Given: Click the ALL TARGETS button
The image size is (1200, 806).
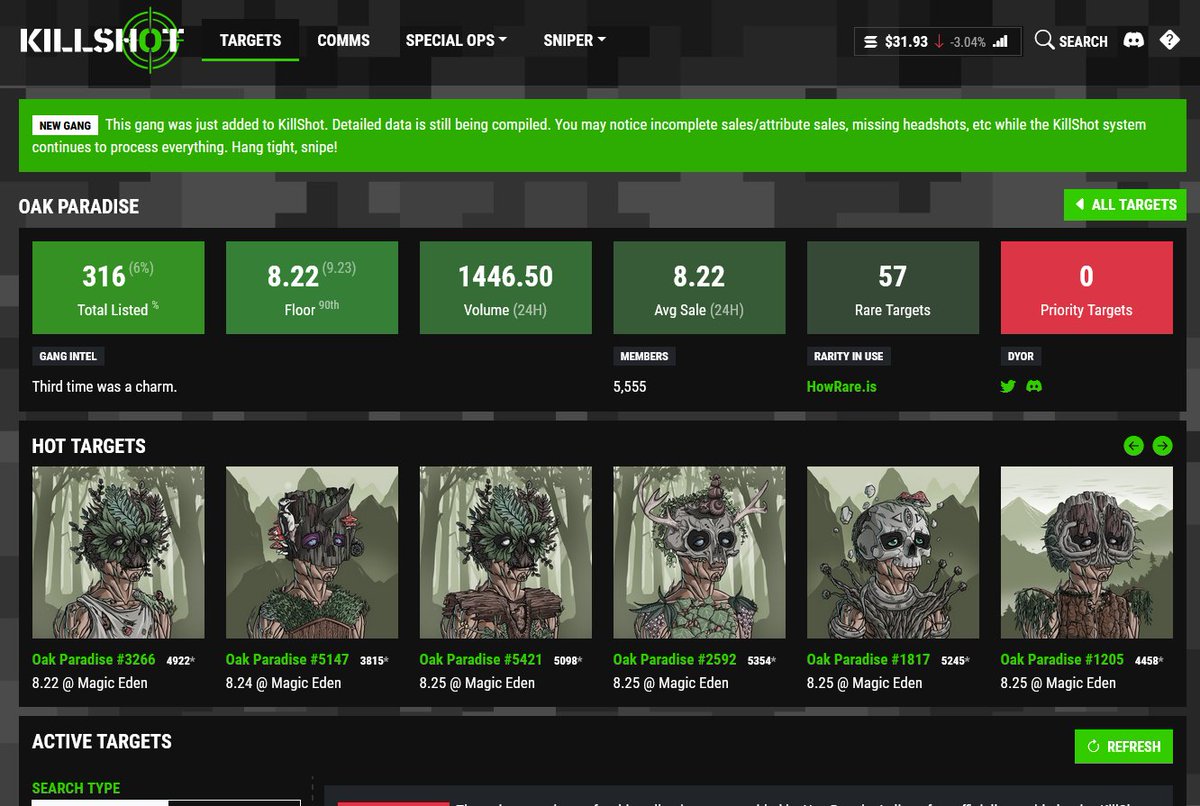Looking at the screenshot, I should point(1124,204).
